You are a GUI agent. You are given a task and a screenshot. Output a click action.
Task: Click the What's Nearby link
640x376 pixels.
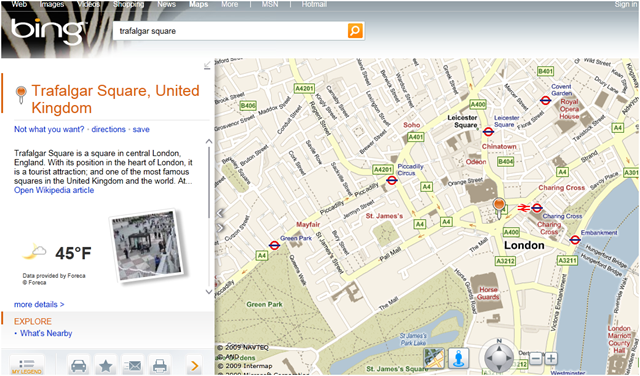[x=46, y=333]
